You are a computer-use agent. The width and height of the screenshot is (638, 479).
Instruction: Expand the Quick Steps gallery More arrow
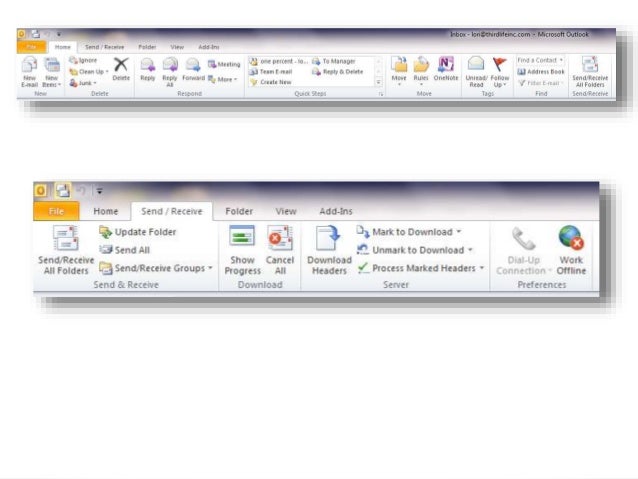(378, 82)
